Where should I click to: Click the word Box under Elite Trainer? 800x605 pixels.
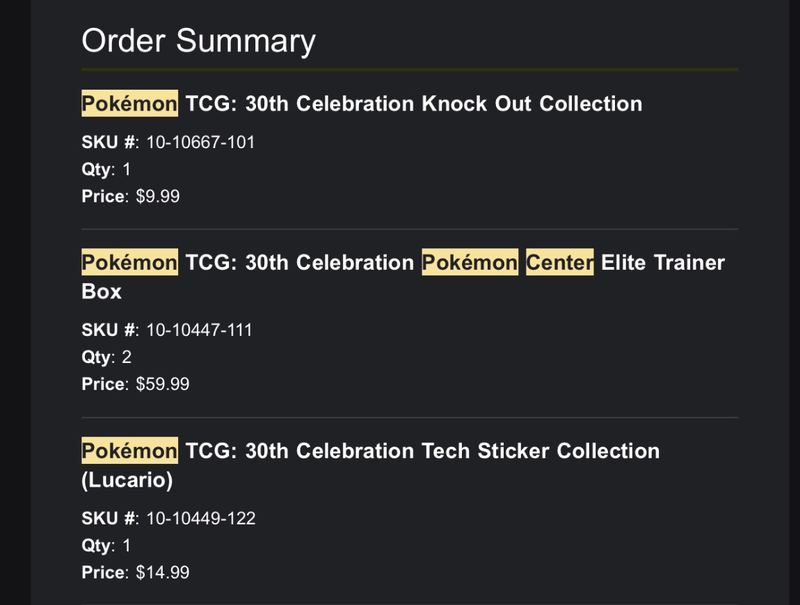(102, 292)
